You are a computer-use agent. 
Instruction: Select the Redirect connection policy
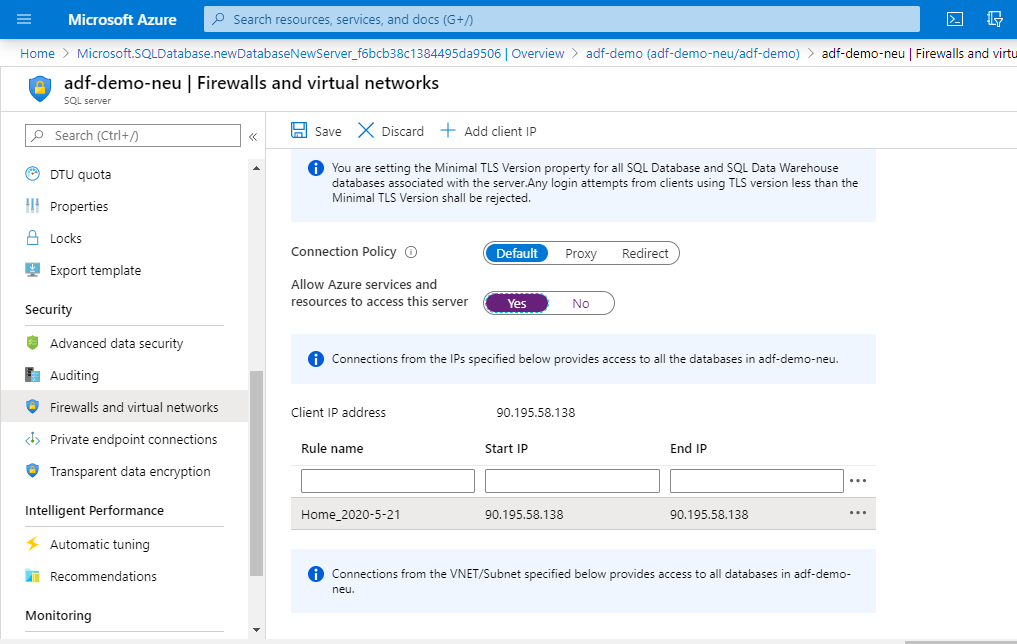click(645, 253)
